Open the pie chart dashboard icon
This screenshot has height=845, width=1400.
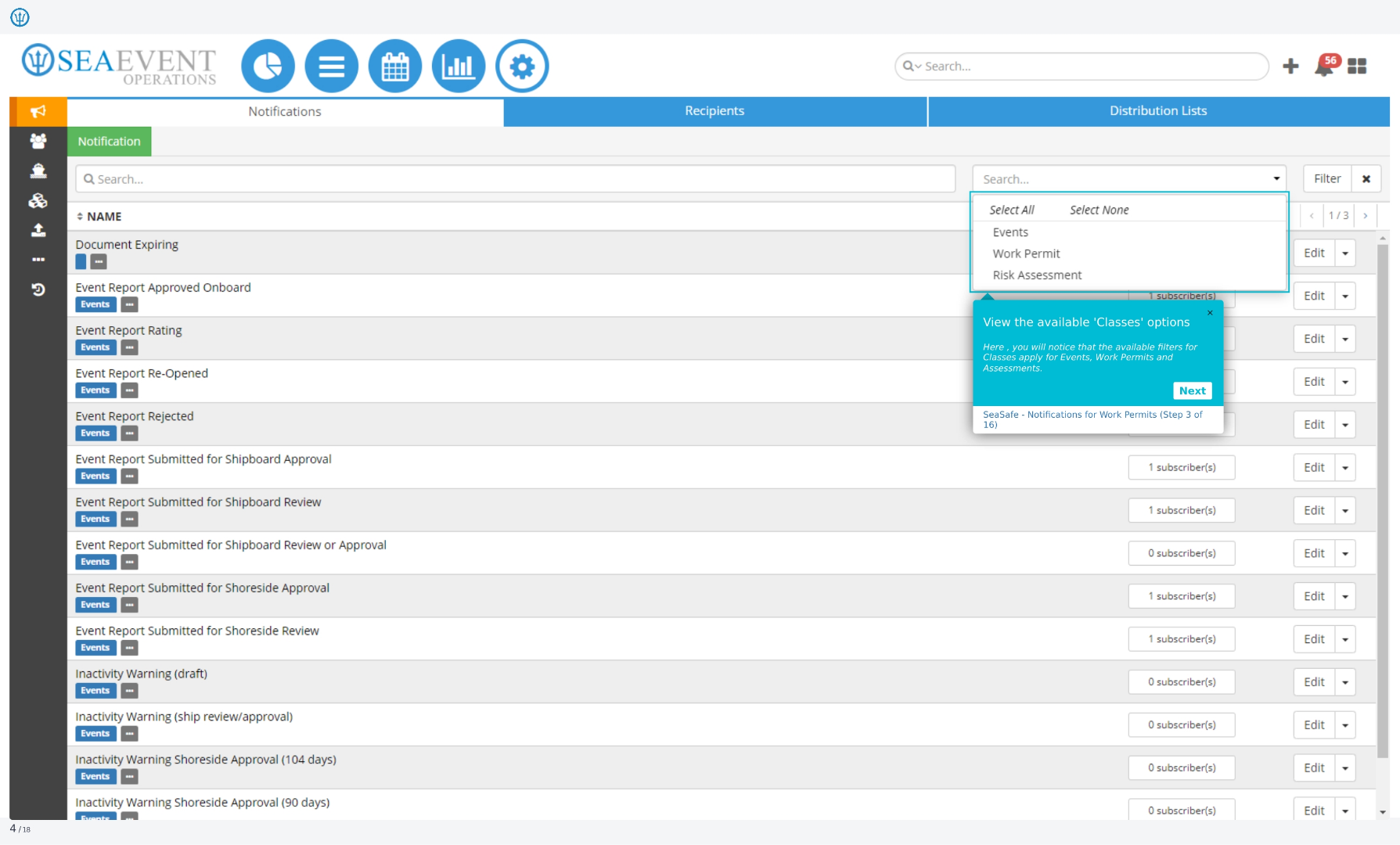(x=268, y=67)
